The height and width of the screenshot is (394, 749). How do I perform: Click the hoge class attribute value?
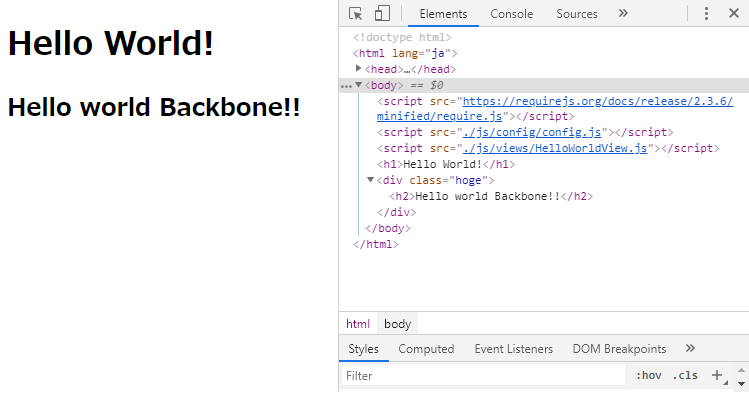pyautogui.click(x=469, y=180)
